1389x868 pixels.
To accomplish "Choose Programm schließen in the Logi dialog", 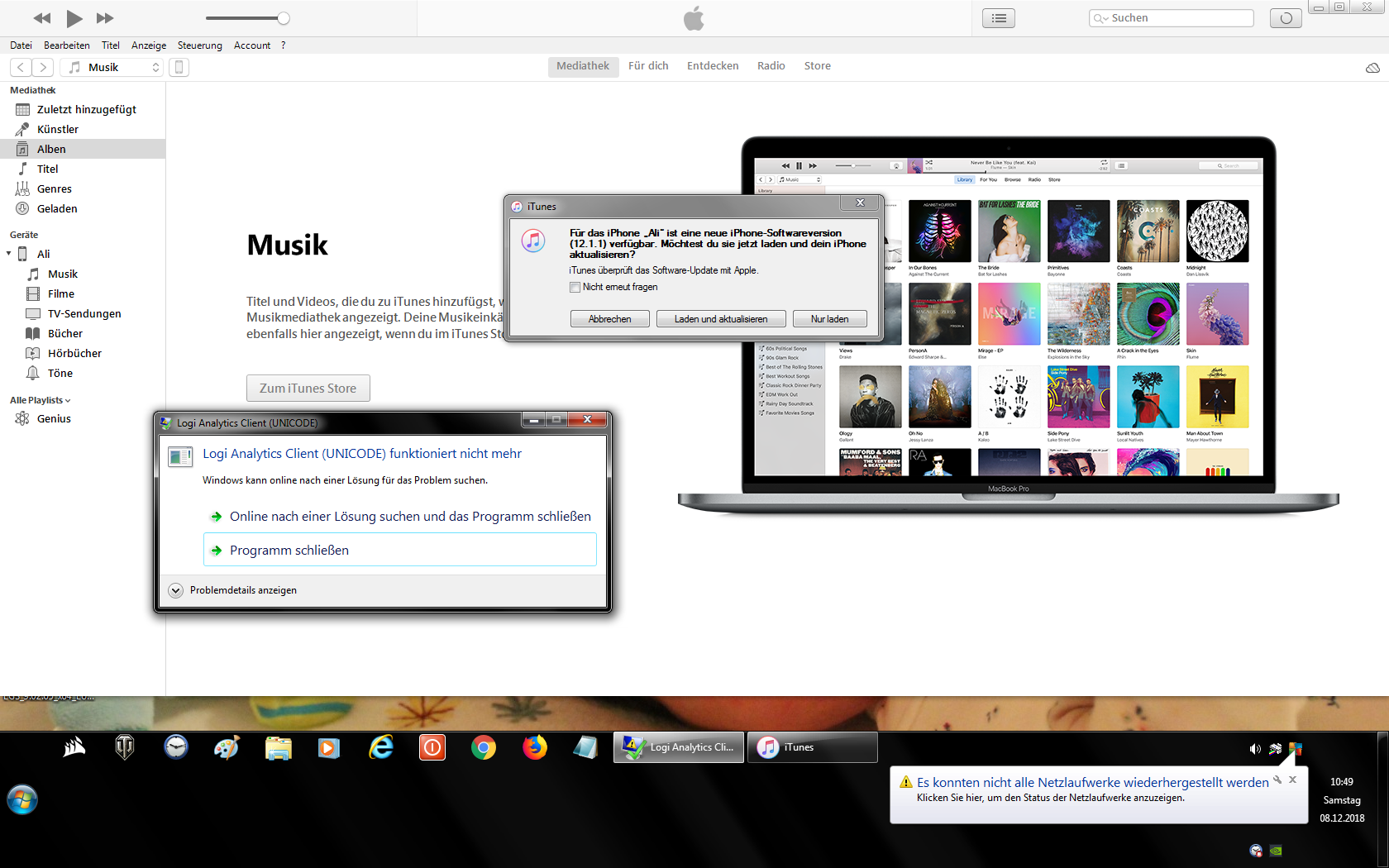I will 400,550.
